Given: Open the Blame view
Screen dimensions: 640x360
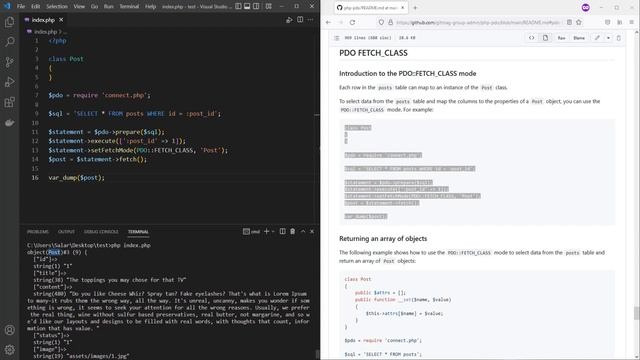Looking at the screenshot, I should pyautogui.click(x=579, y=38).
